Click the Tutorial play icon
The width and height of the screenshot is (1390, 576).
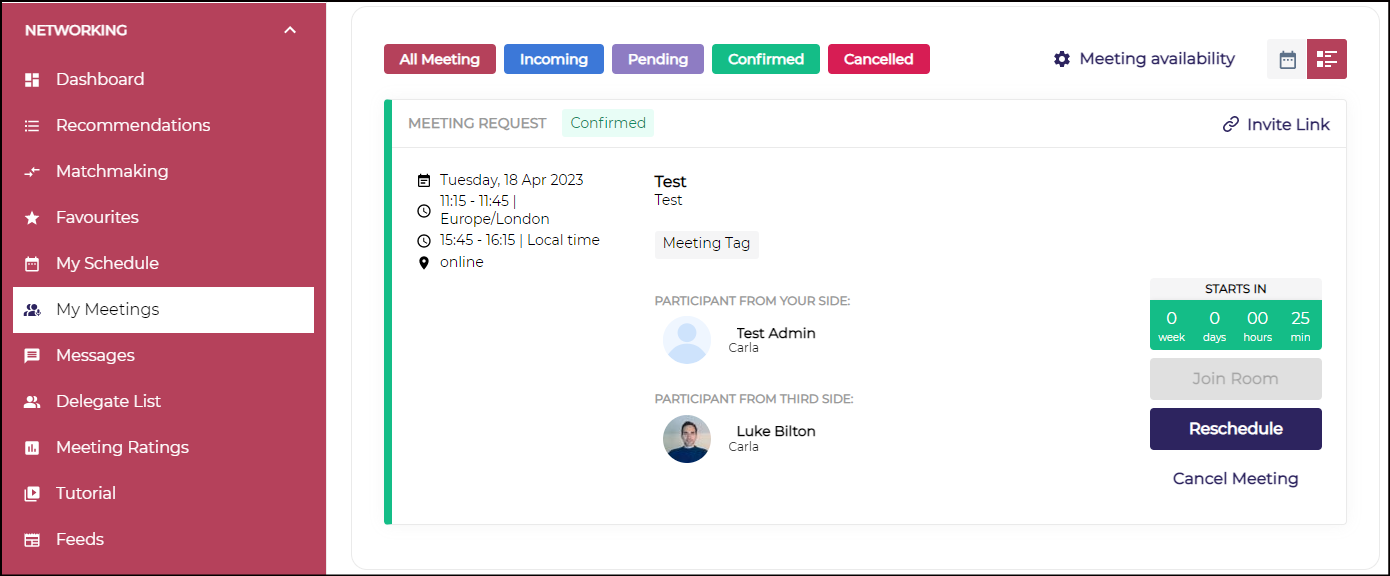[32, 494]
